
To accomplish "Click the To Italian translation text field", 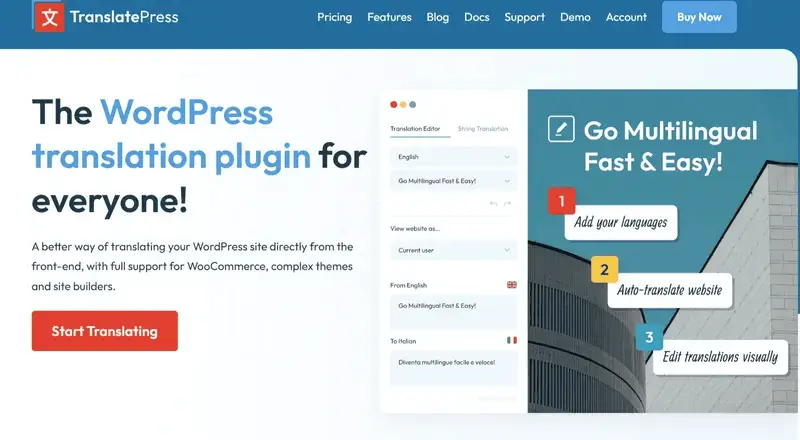I will [454, 369].
